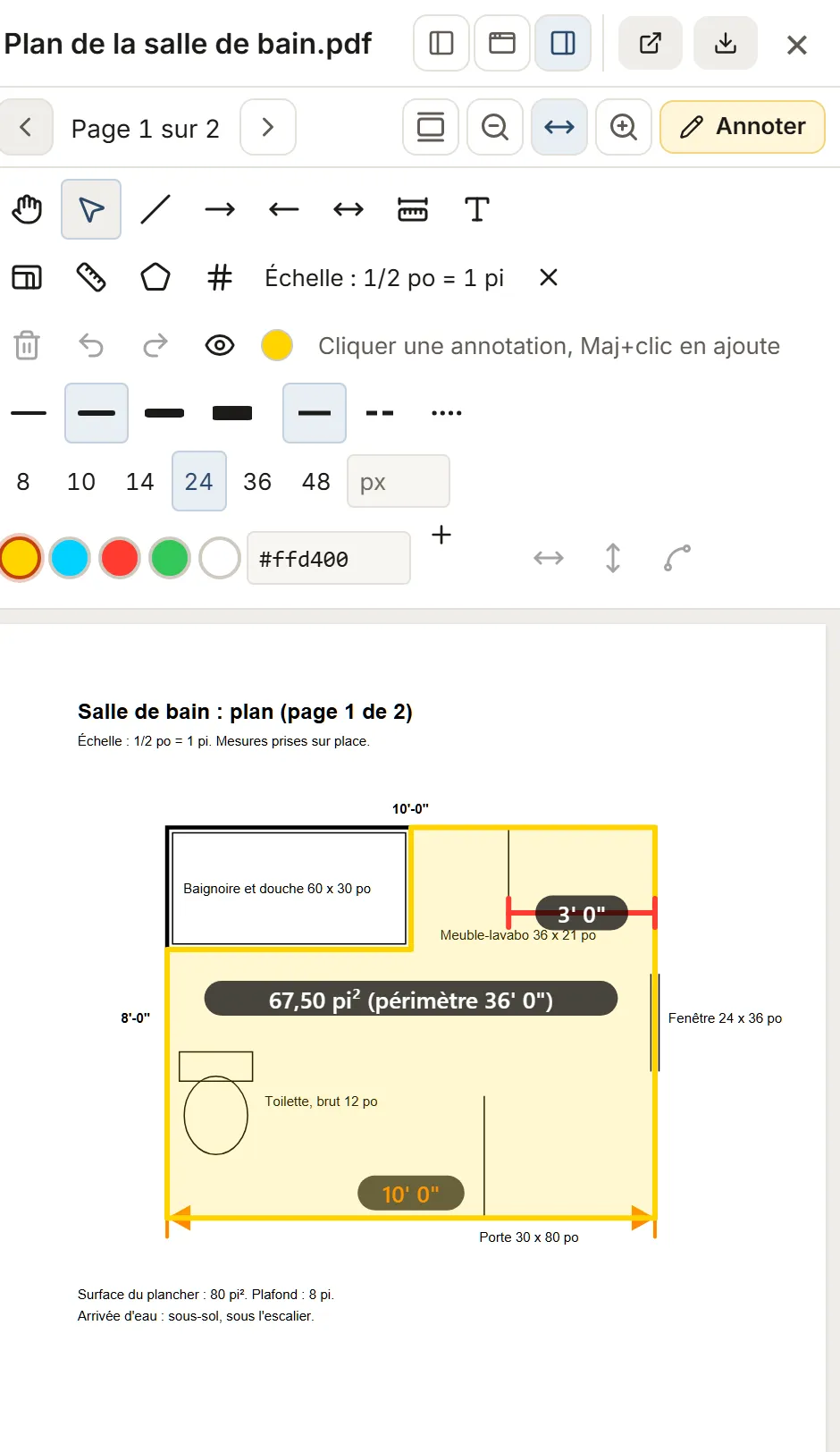The image size is (840, 1452).
Task: Select the pointer selection tool
Action: click(x=91, y=209)
